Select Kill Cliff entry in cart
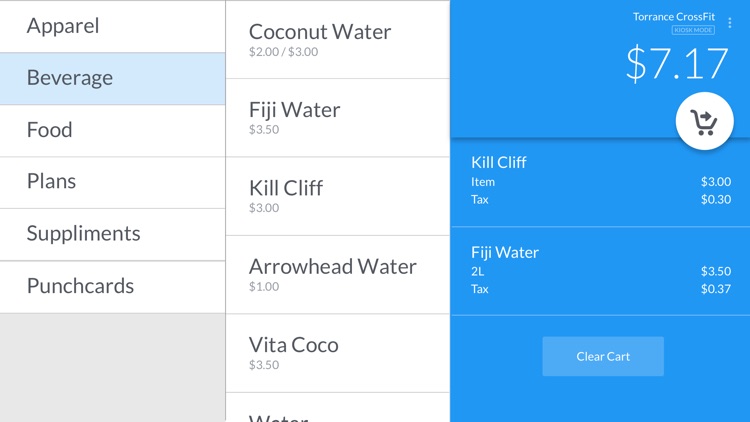 coord(600,181)
